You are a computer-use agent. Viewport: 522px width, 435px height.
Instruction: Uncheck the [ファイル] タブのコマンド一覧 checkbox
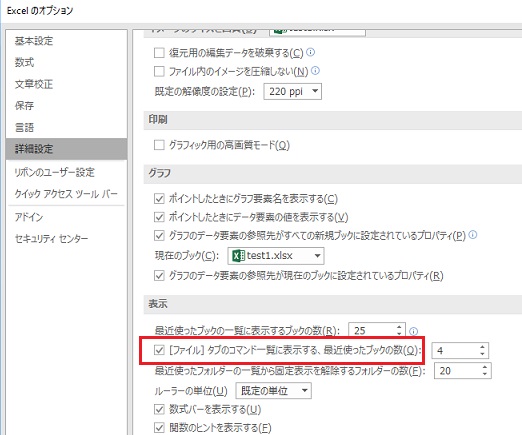pyautogui.click(x=159, y=350)
